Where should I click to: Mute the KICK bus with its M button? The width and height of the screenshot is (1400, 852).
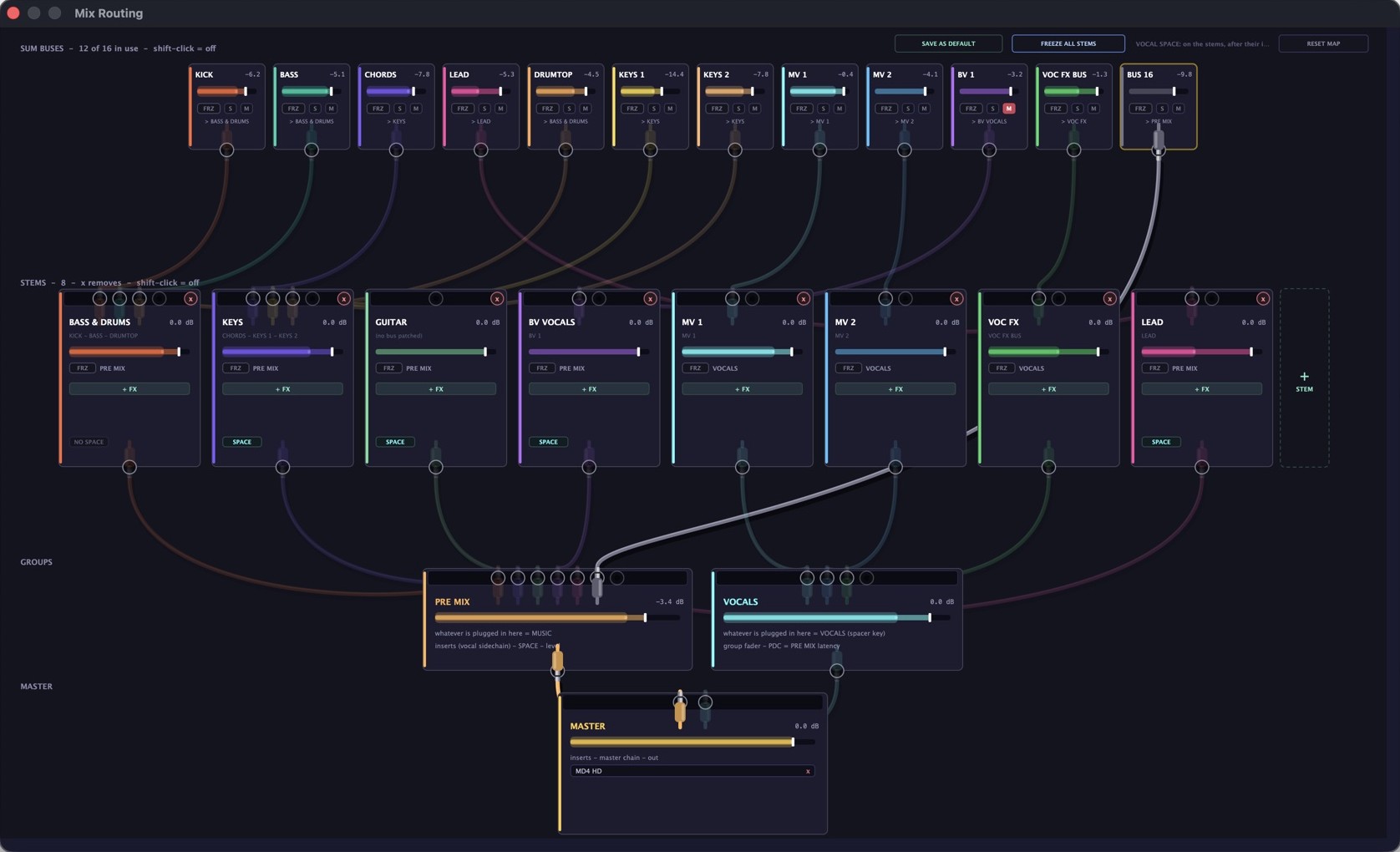246,109
